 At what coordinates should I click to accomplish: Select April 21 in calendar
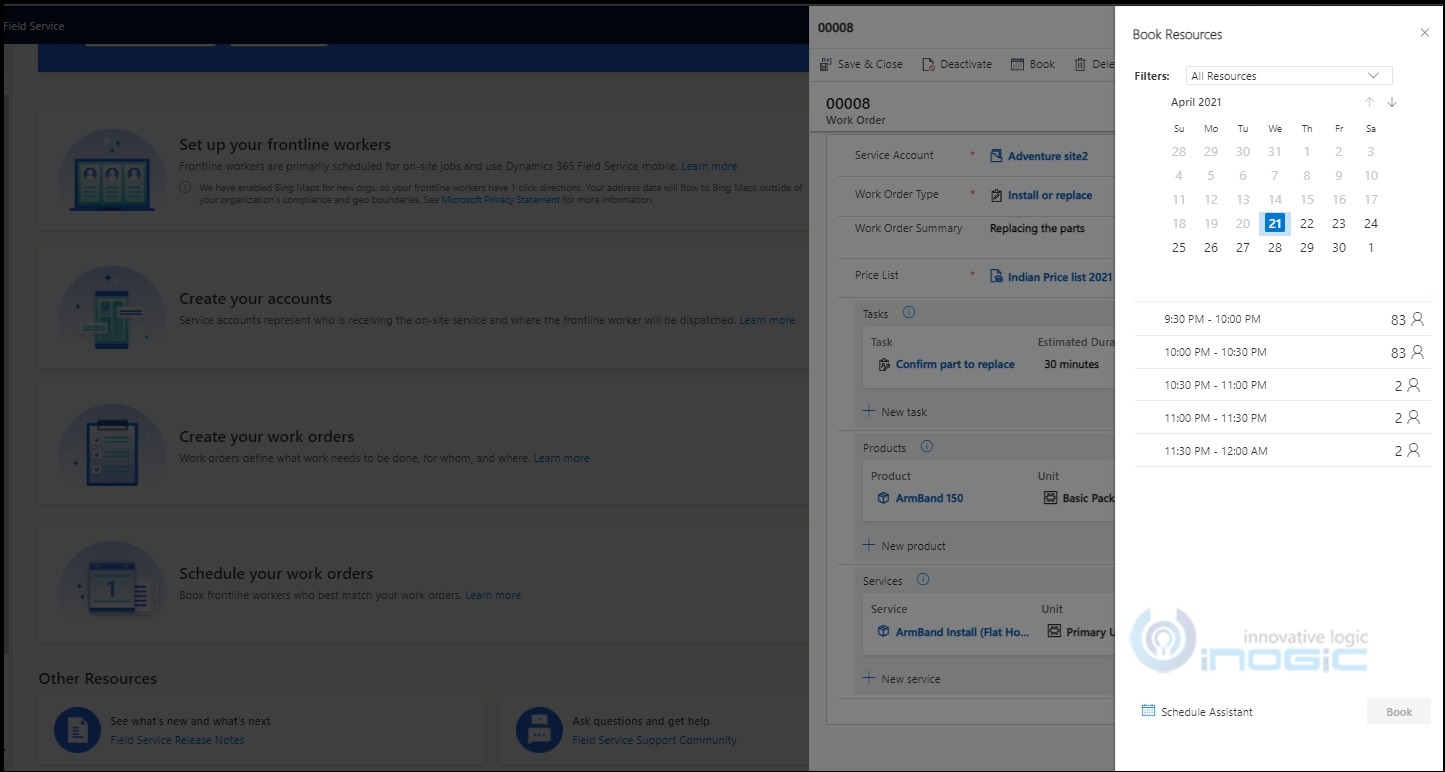1275,223
